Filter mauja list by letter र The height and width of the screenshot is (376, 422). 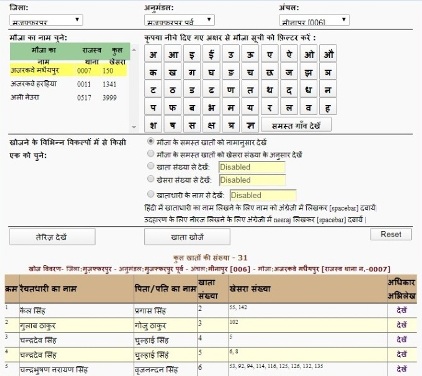pos(270,107)
